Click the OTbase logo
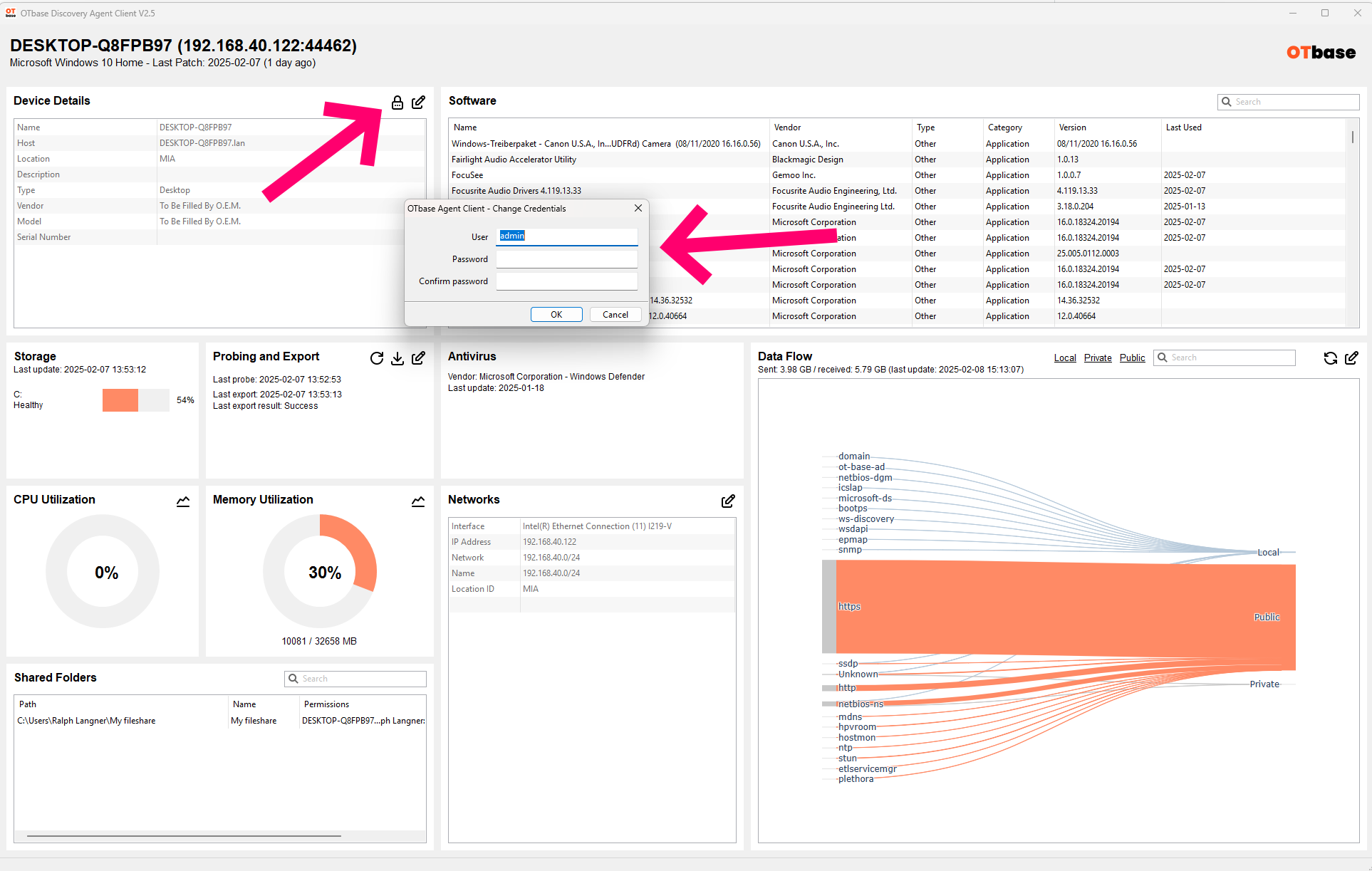The image size is (1372, 871). (1321, 52)
